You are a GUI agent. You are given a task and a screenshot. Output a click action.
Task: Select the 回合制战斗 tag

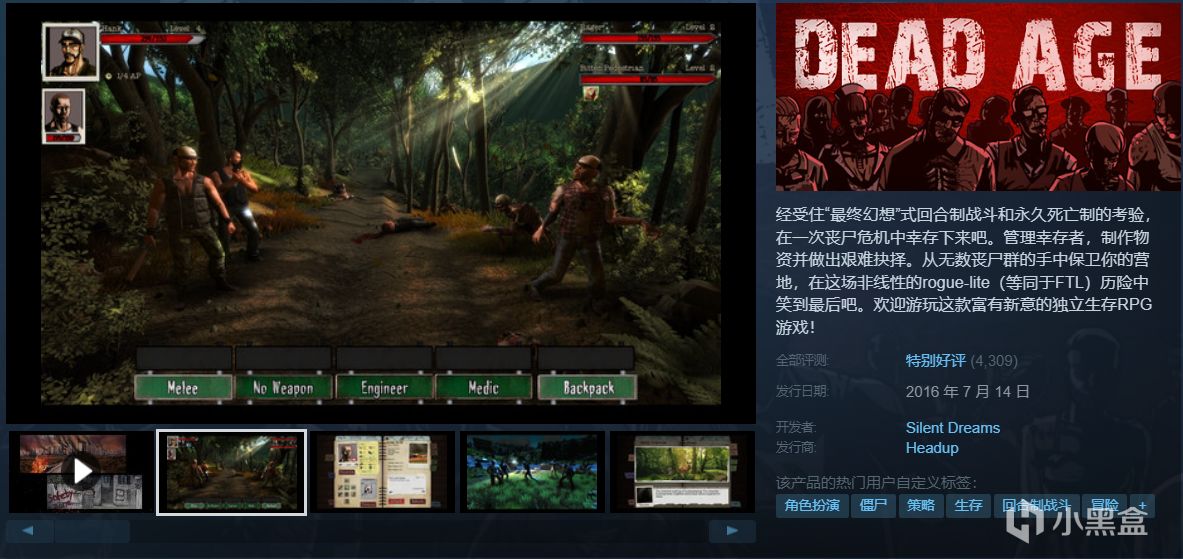pos(1036,505)
